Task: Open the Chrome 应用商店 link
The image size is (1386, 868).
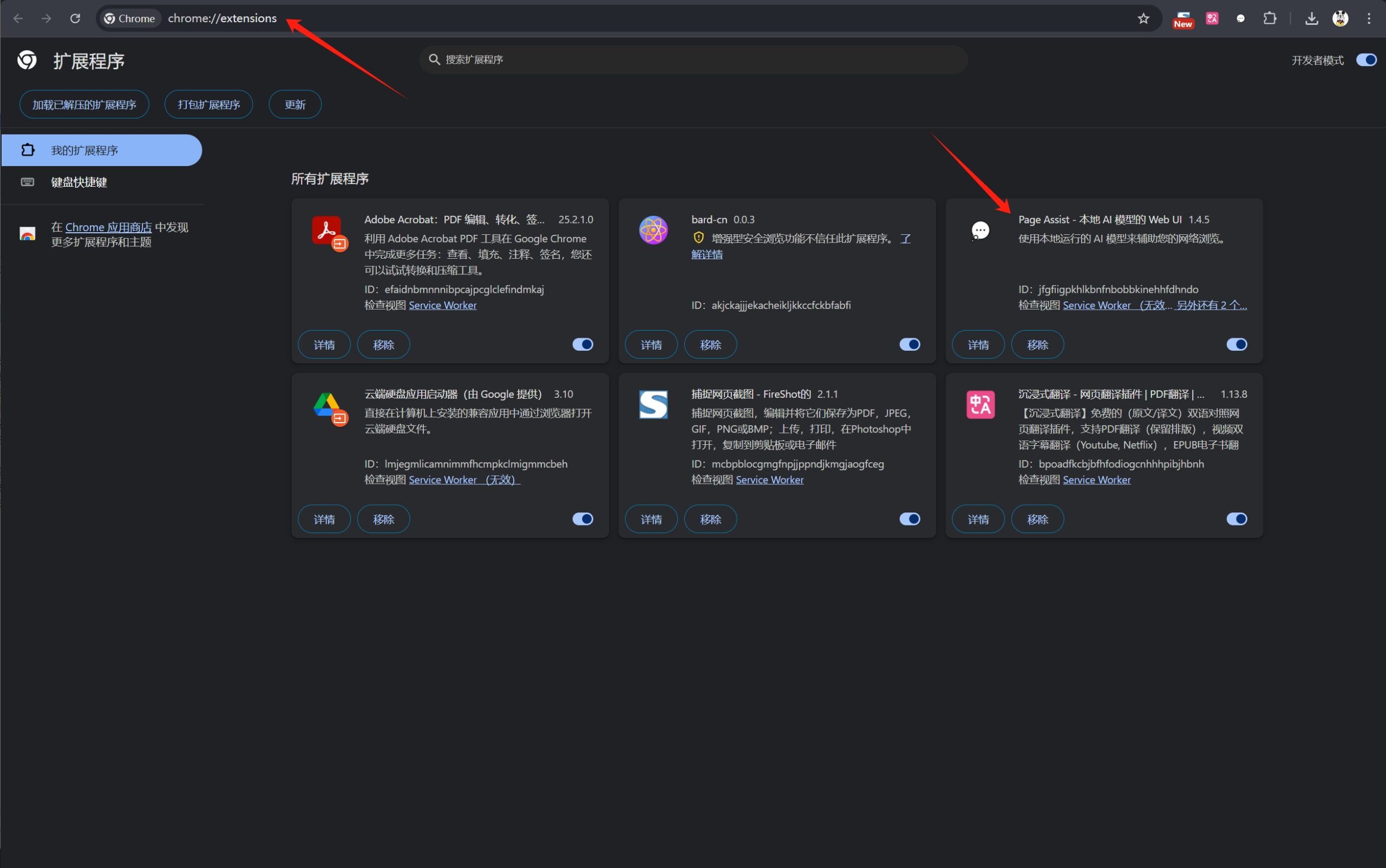Action: (x=108, y=227)
